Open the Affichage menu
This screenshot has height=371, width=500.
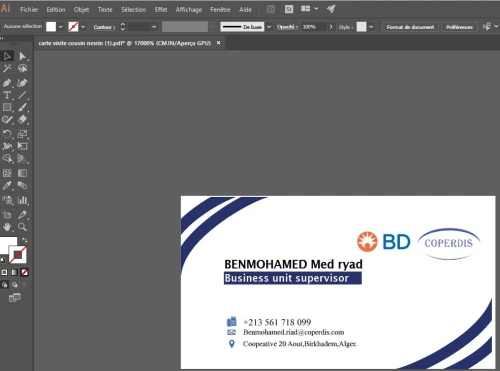tap(189, 10)
